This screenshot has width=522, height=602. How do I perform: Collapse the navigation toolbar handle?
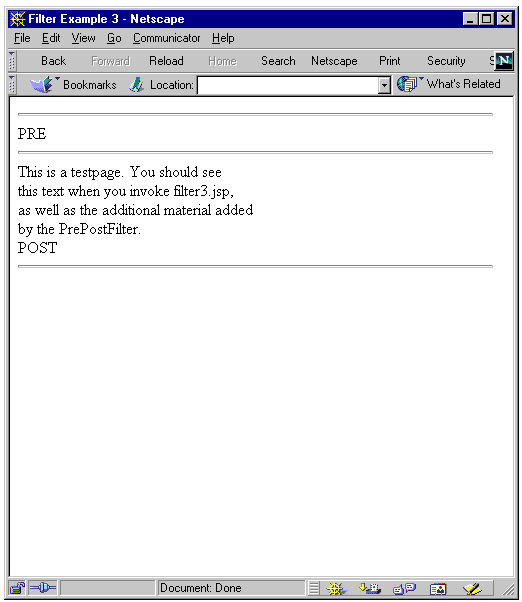[12, 61]
